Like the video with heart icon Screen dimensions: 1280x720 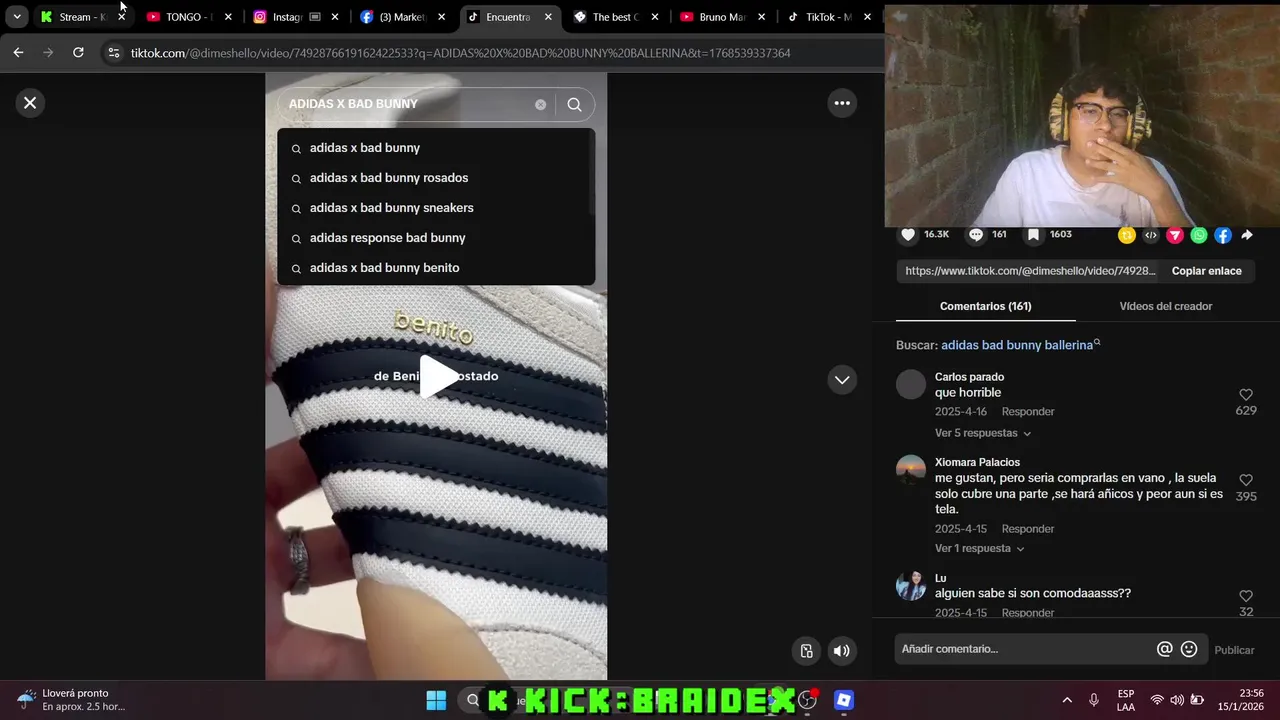(908, 235)
